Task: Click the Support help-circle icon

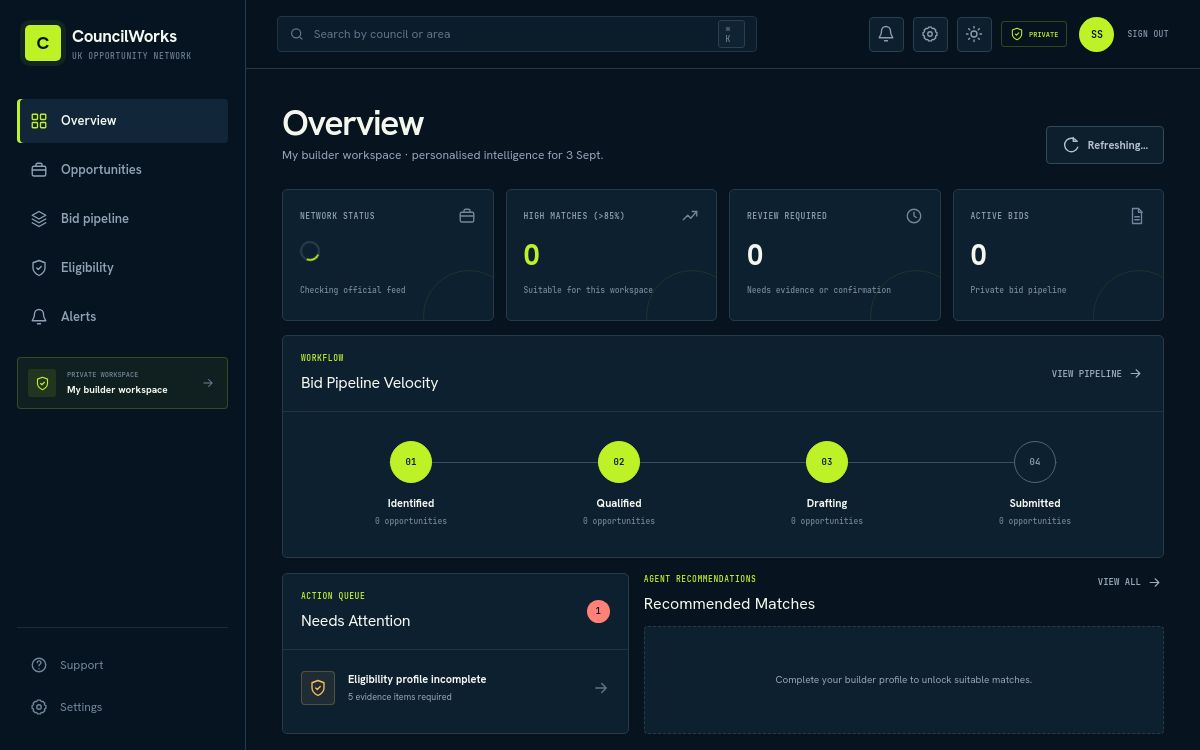Action: (39, 665)
